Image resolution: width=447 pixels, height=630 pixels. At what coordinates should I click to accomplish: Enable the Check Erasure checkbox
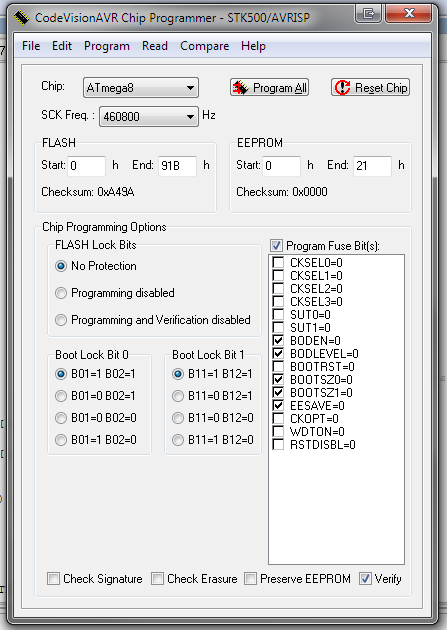tap(157, 579)
